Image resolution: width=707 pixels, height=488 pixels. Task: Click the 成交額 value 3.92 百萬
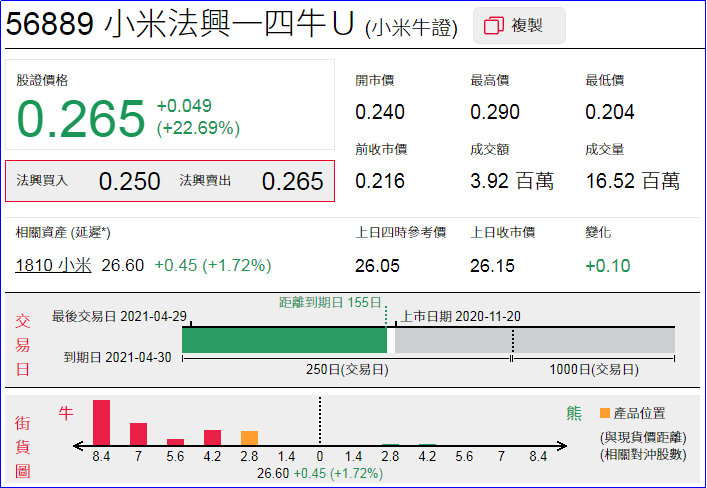point(512,181)
